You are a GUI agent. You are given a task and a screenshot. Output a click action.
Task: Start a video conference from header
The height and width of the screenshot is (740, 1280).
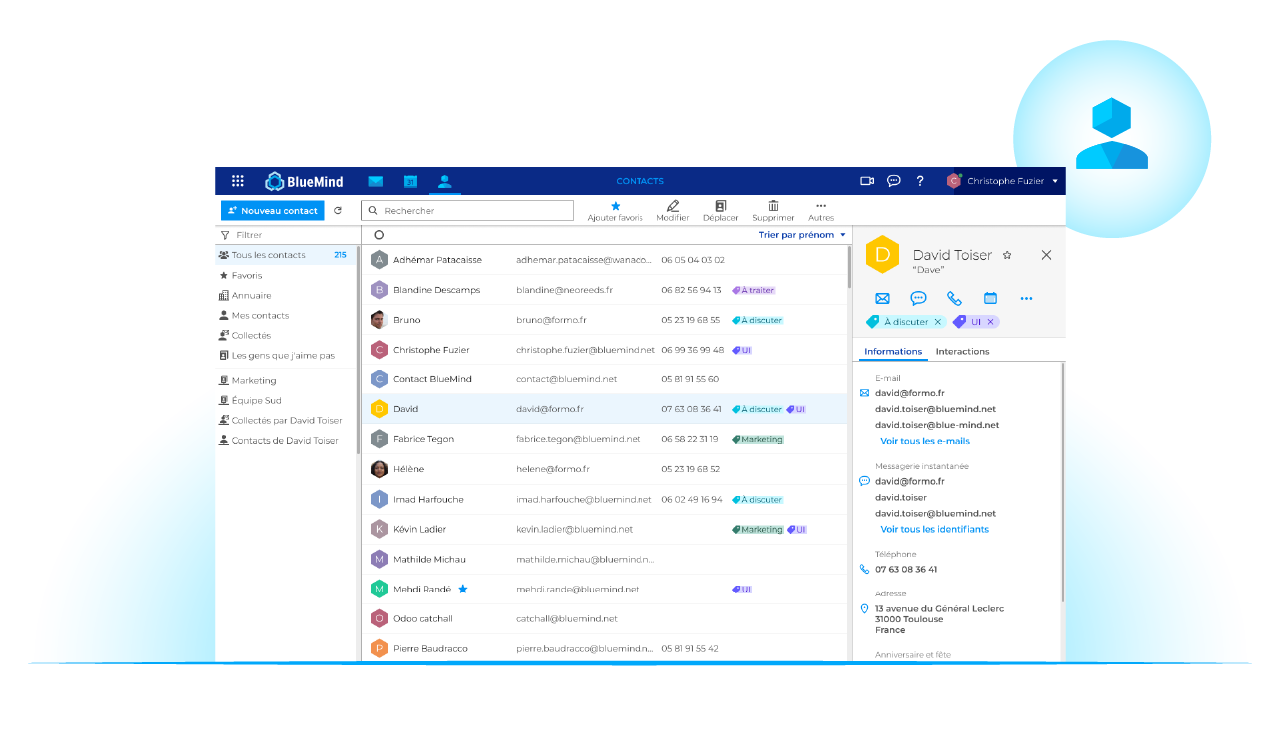867,181
